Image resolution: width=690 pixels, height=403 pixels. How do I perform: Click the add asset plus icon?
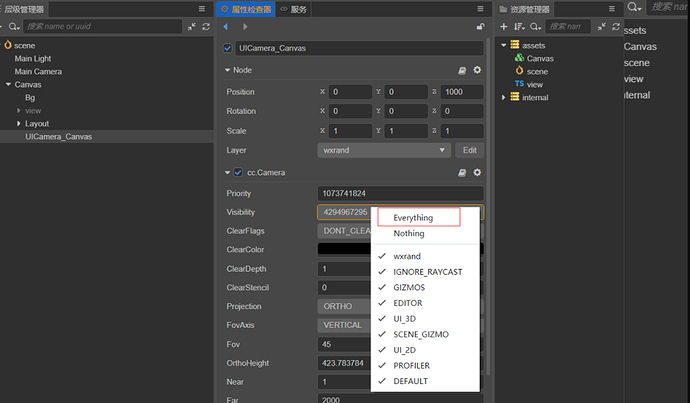pyautogui.click(x=504, y=27)
